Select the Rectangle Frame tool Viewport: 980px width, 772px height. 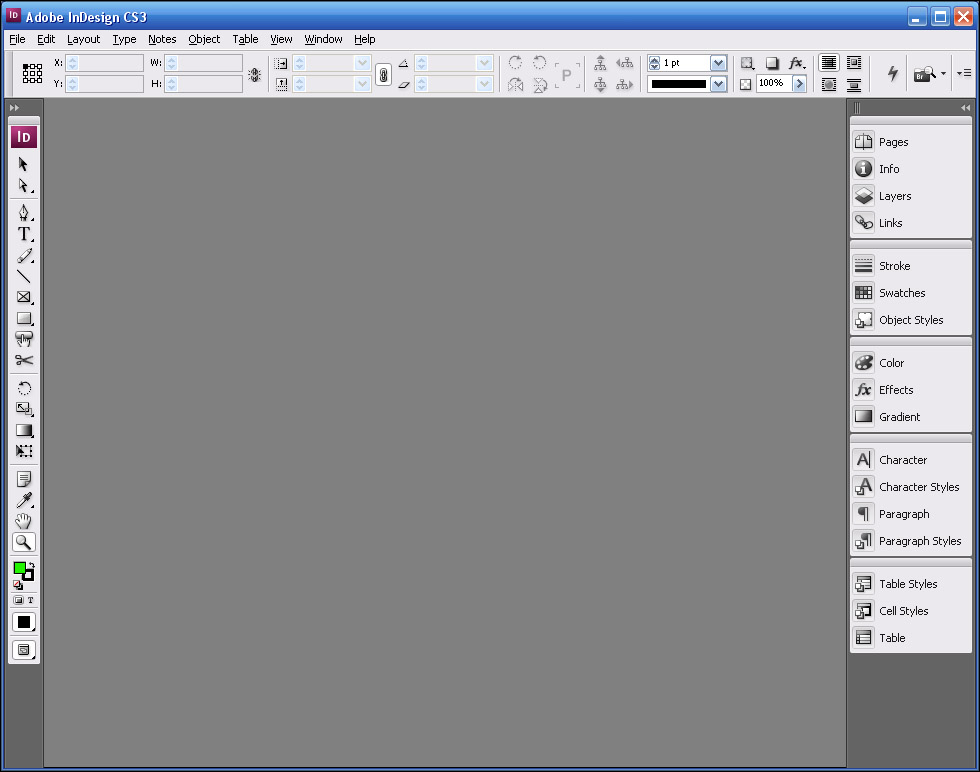tap(24, 297)
